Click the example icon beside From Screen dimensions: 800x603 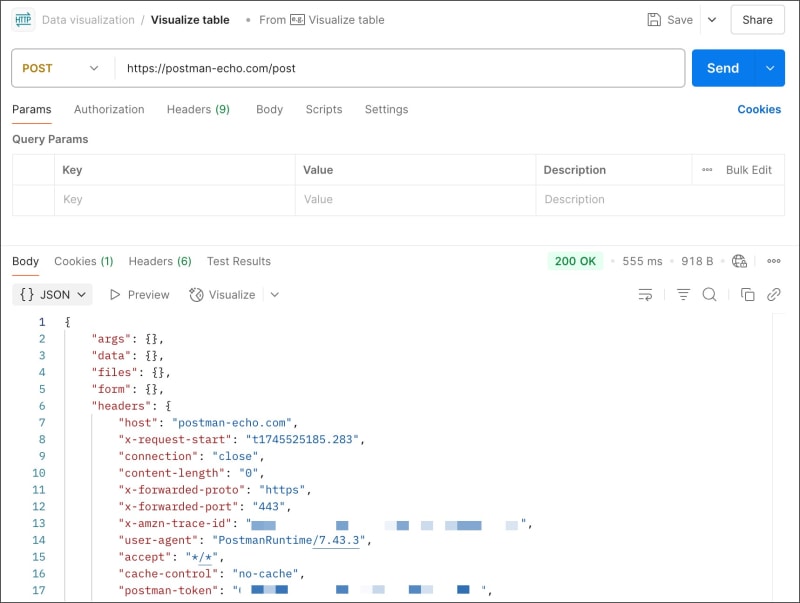click(x=297, y=20)
